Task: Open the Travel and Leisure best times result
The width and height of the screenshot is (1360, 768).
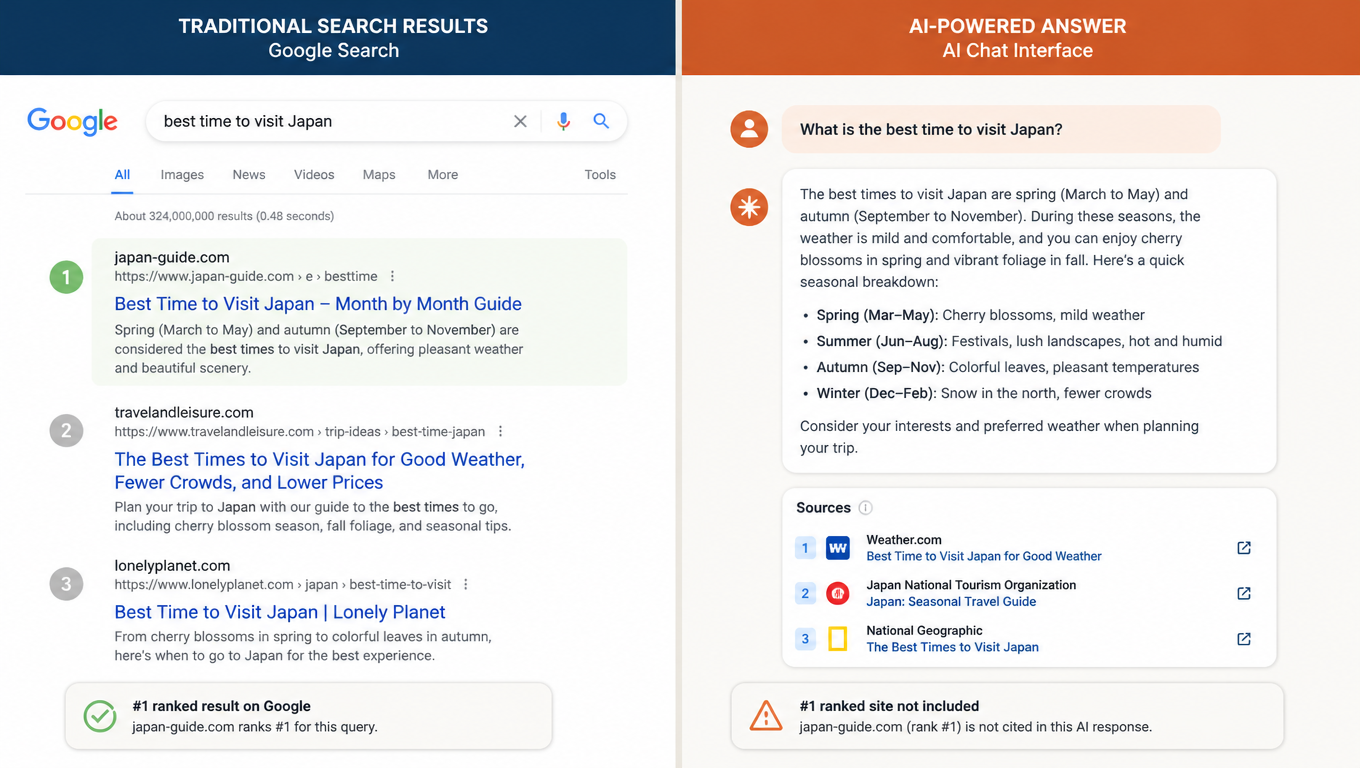Action: pyautogui.click(x=319, y=471)
